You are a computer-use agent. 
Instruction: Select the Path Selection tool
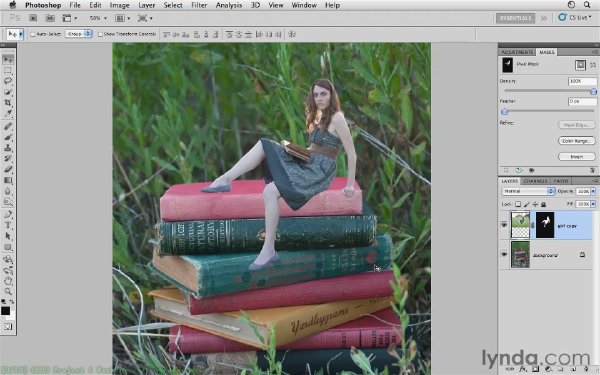[x=8, y=236]
